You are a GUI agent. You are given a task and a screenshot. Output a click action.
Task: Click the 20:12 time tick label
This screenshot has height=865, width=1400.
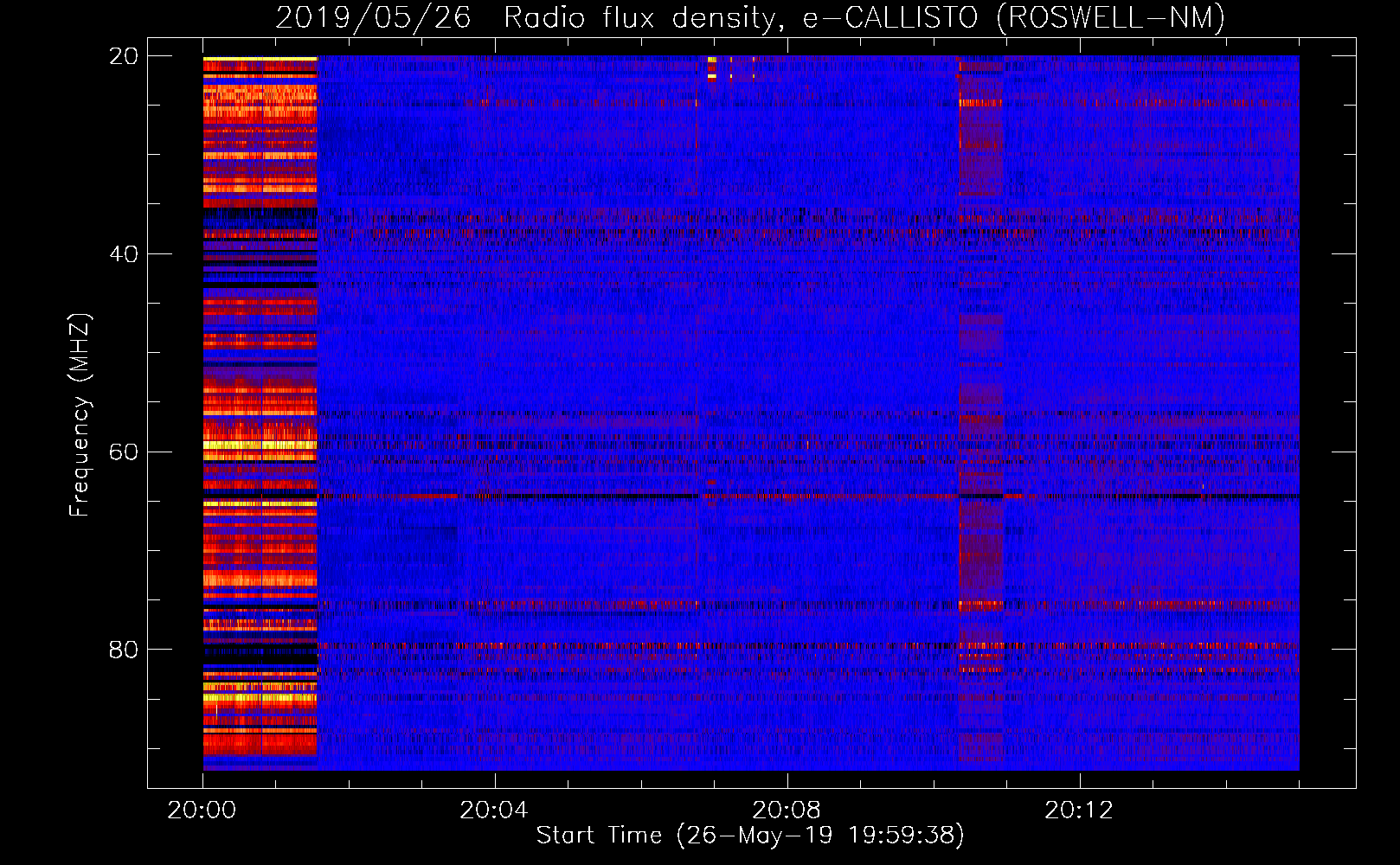click(1079, 811)
